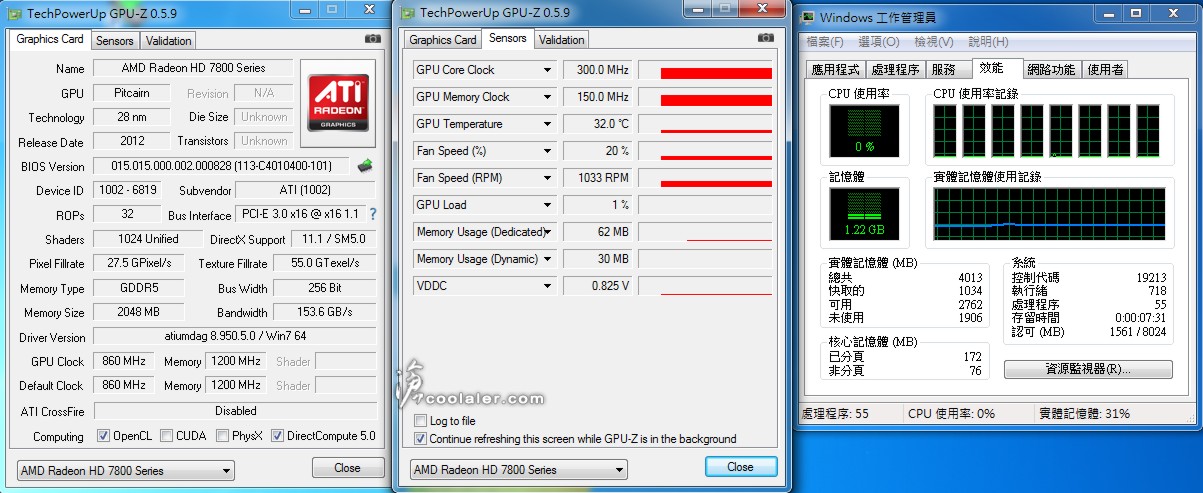This screenshot has height=493, width=1203.
Task: Click camera screenshot icon in Sensors window
Action: [766, 38]
